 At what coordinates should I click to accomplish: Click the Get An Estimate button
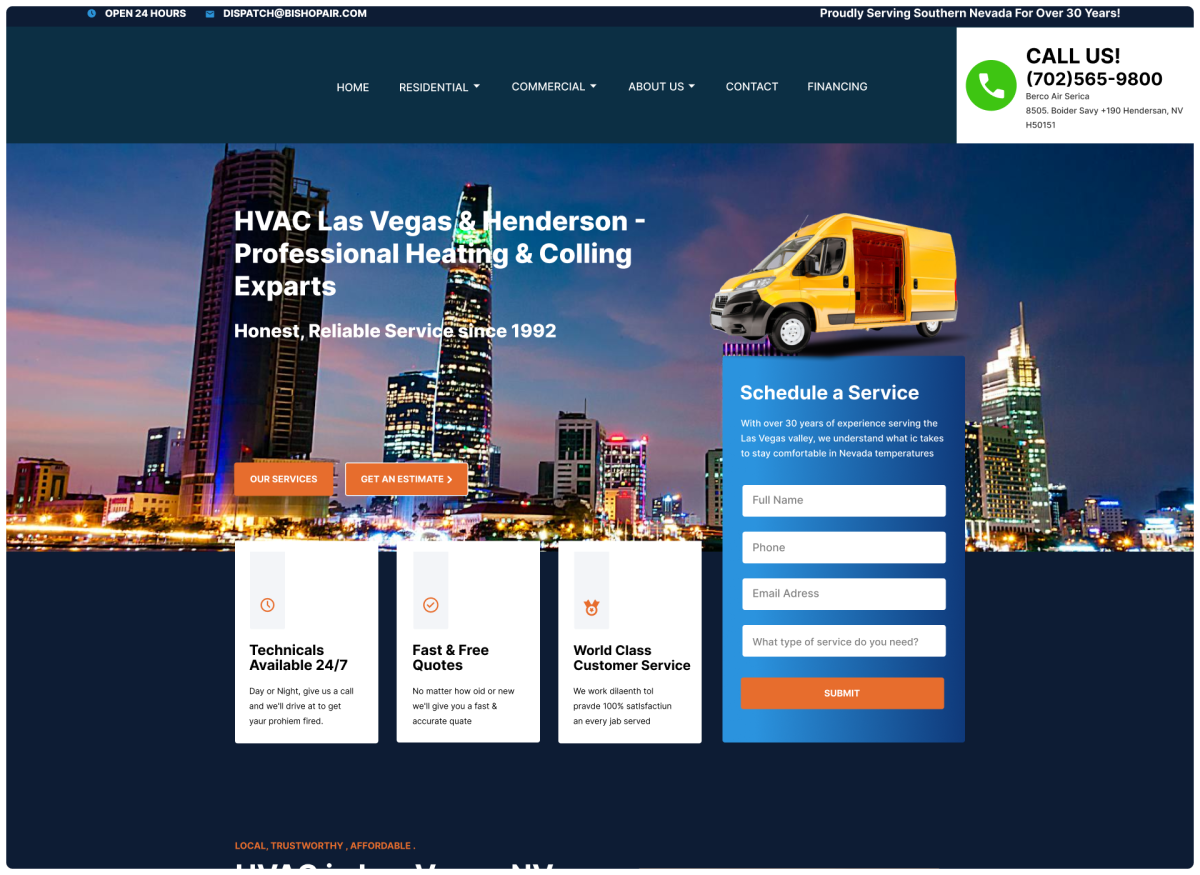point(406,479)
